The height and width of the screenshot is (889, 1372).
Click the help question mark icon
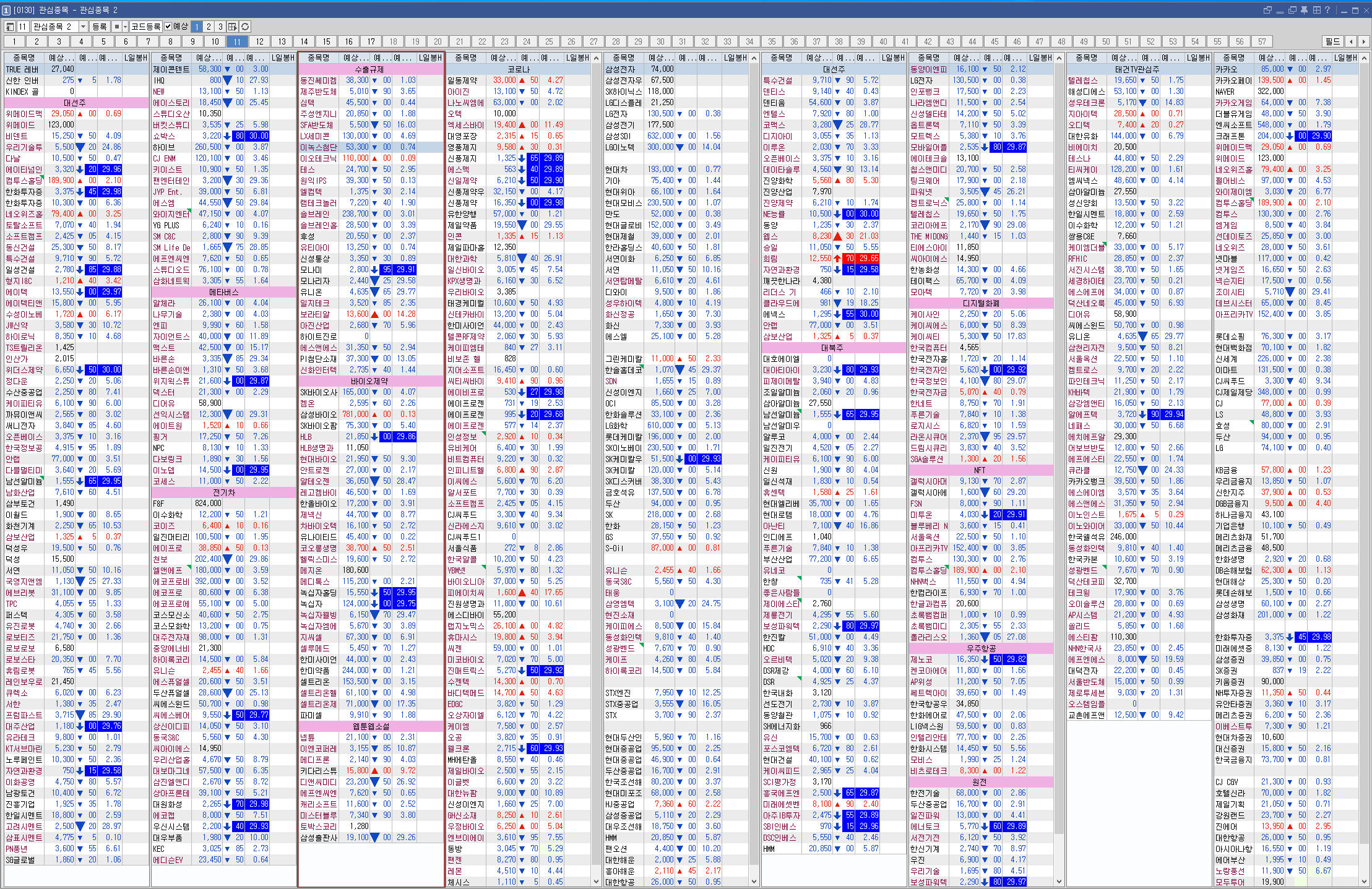point(1327,10)
